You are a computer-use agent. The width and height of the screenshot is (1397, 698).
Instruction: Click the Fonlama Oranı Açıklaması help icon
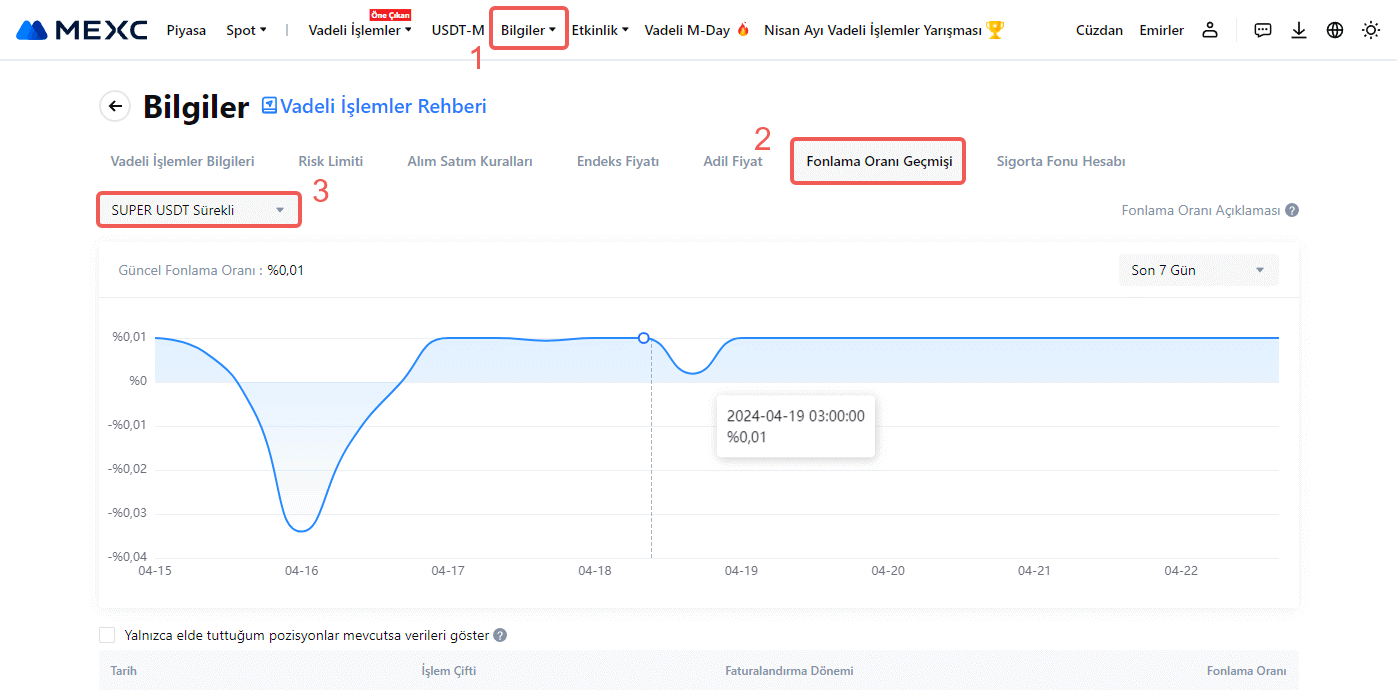coord(1292,211)
